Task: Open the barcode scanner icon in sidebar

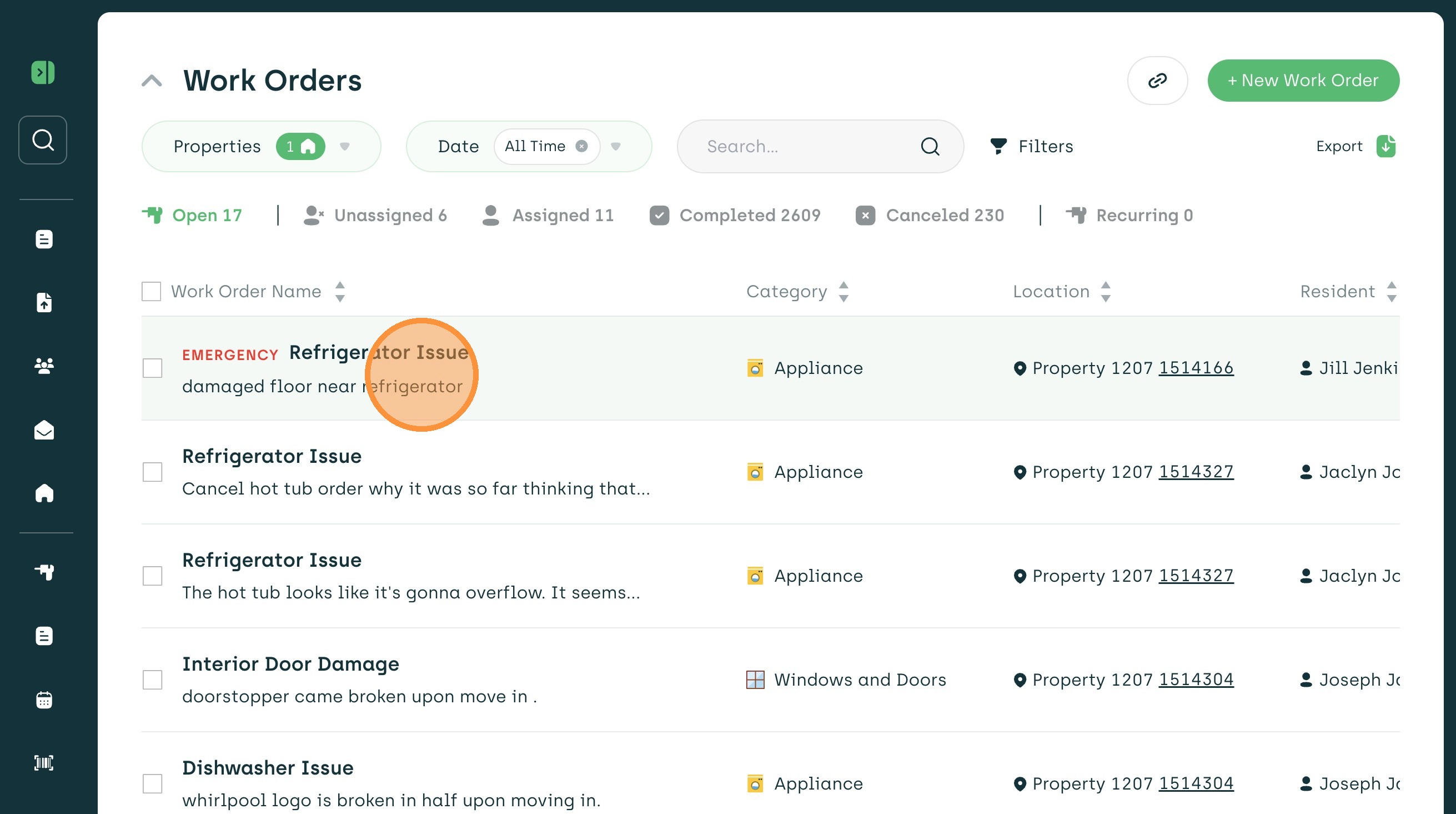Action: (x=43, y=762)
